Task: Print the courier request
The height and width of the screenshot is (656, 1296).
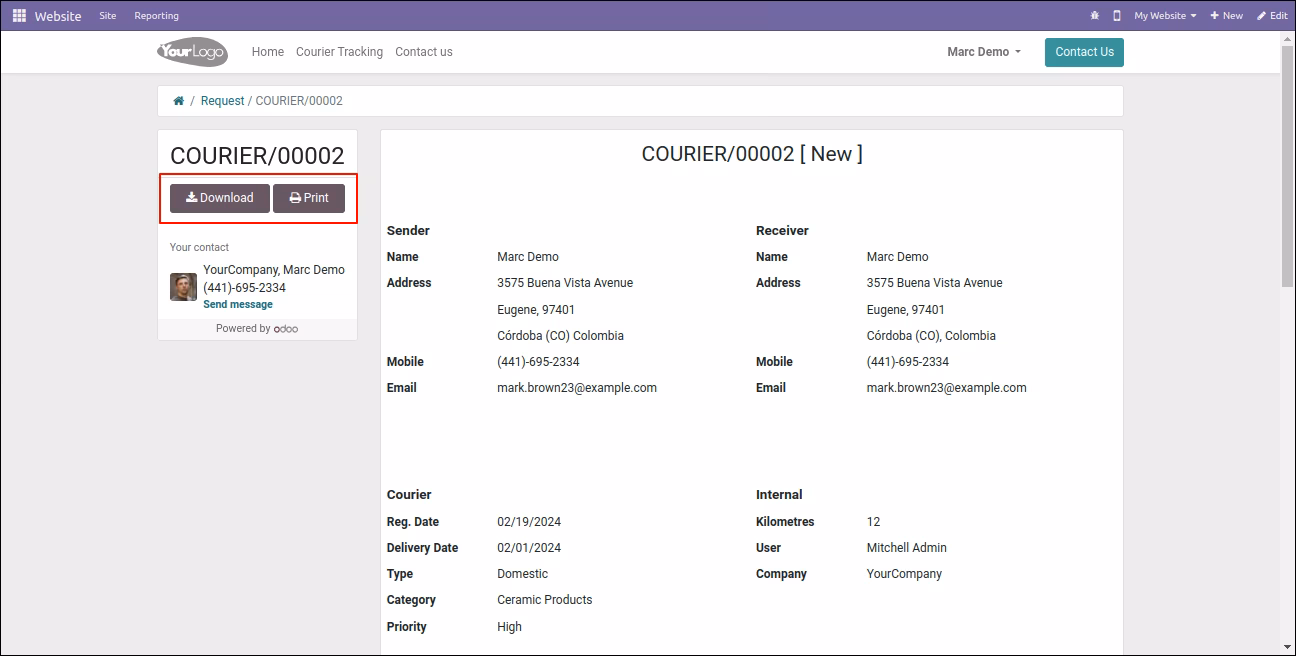Action: pos(309,198)
